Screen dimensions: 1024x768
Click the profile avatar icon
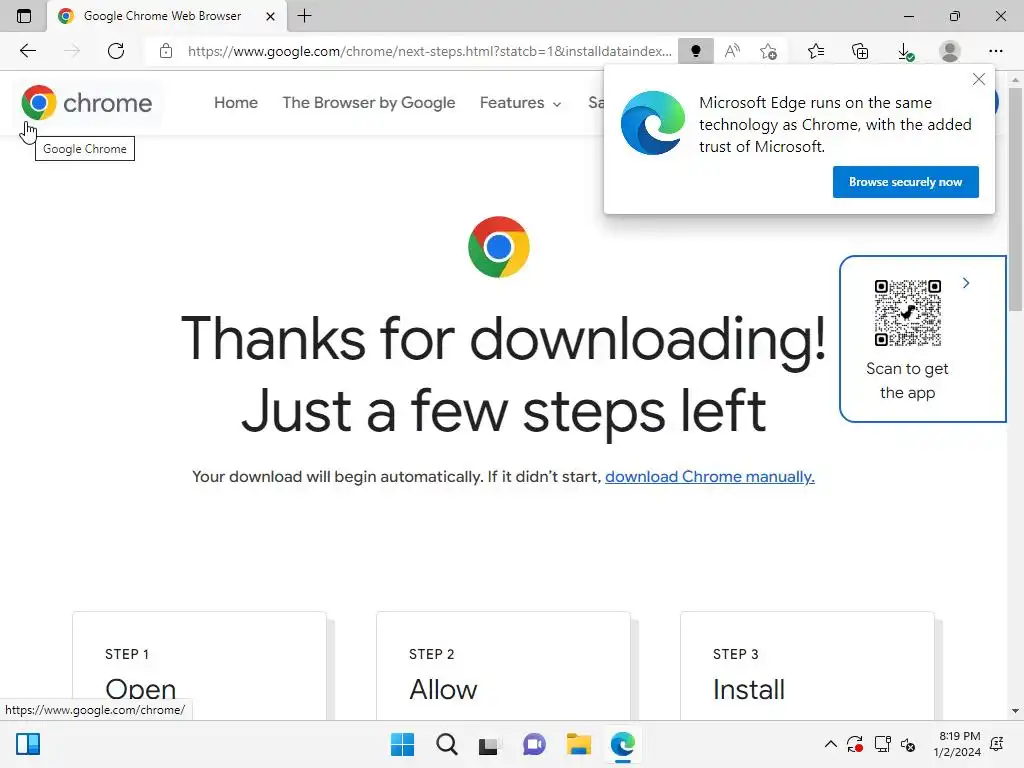coord(950,51)
